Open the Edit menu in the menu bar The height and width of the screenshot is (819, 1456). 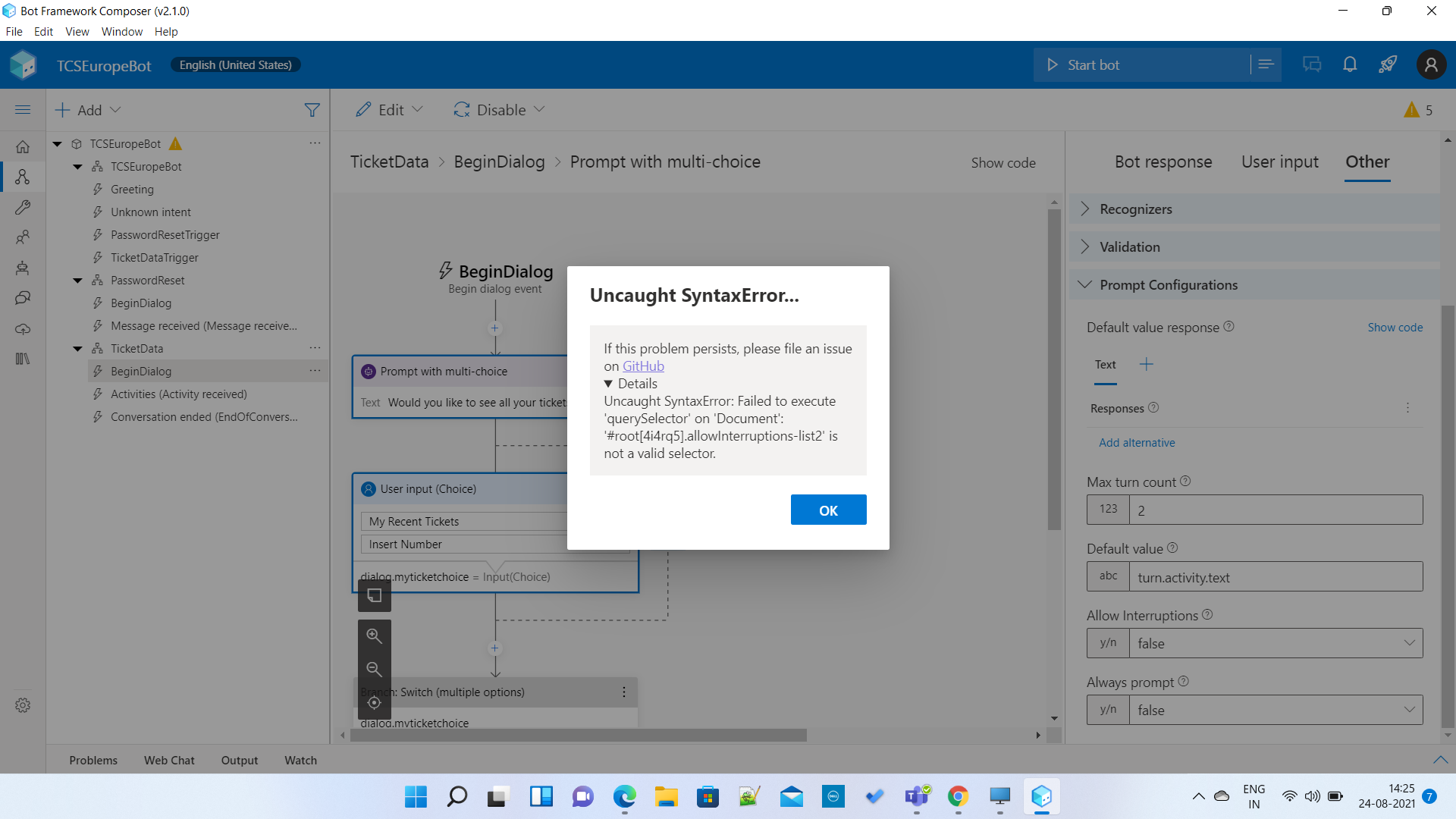point(43,31)
